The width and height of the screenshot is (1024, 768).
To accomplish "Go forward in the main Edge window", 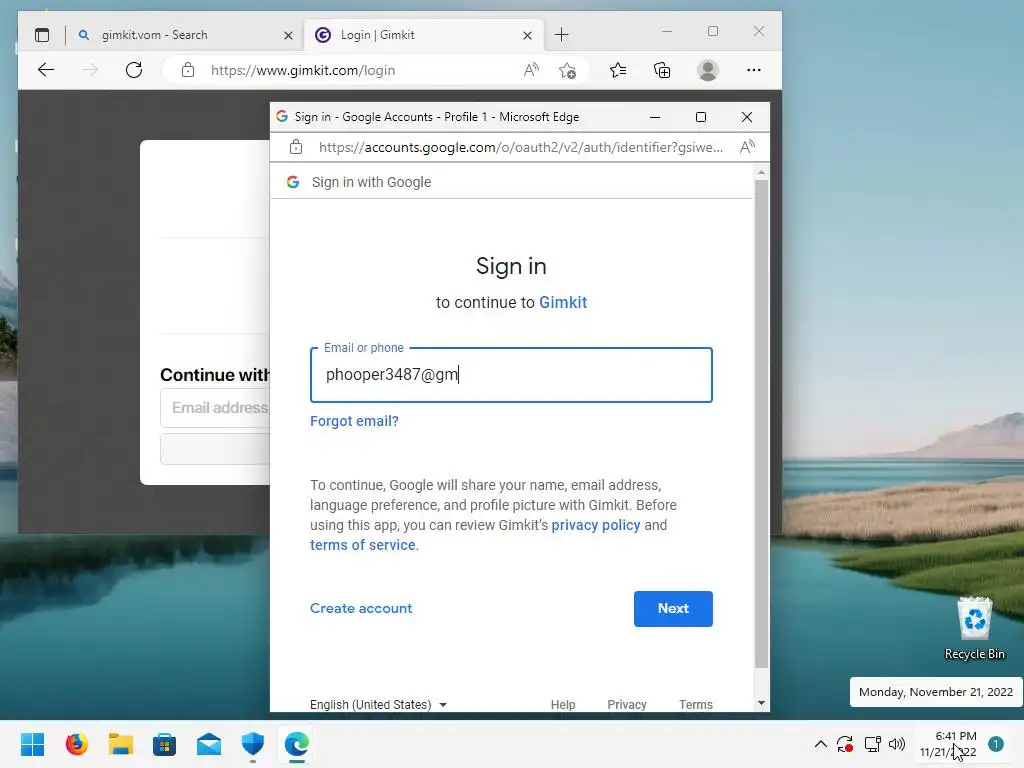I will [89, 70].
